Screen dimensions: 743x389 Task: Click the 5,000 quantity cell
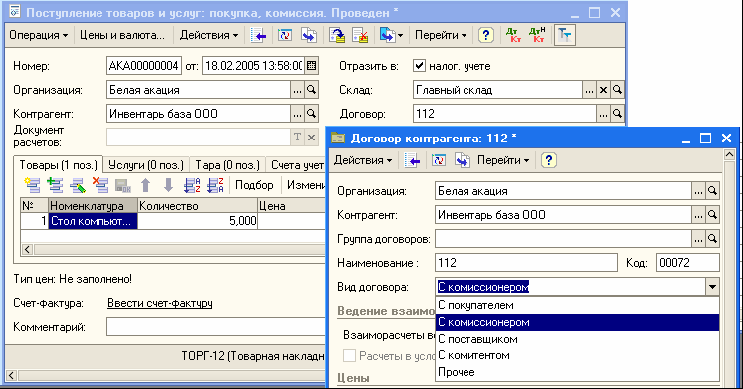pos(197,221)
